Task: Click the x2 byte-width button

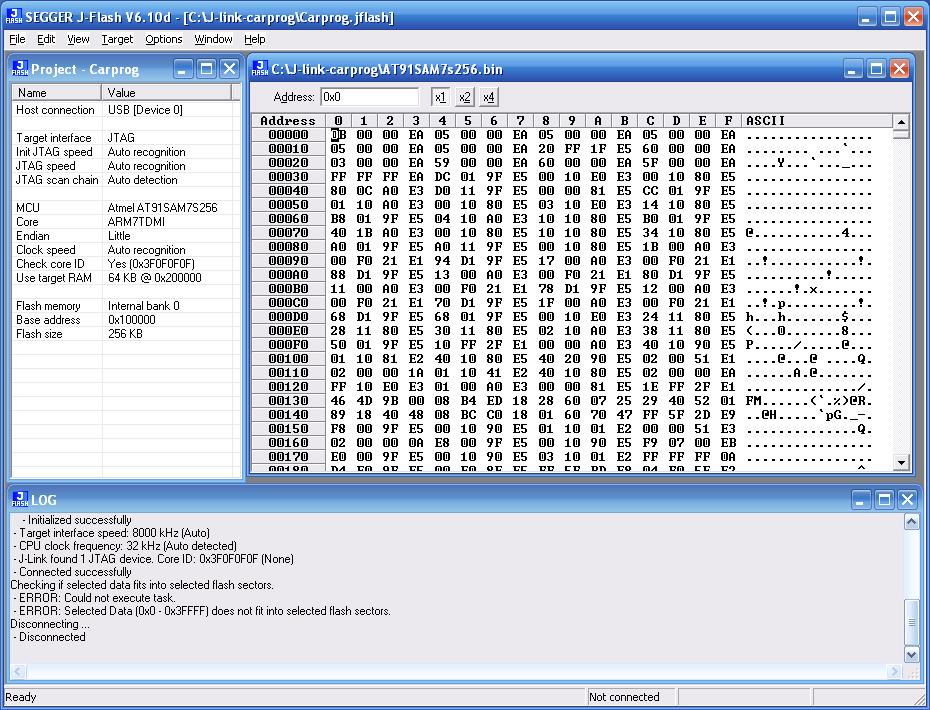Action: [464, 97]
